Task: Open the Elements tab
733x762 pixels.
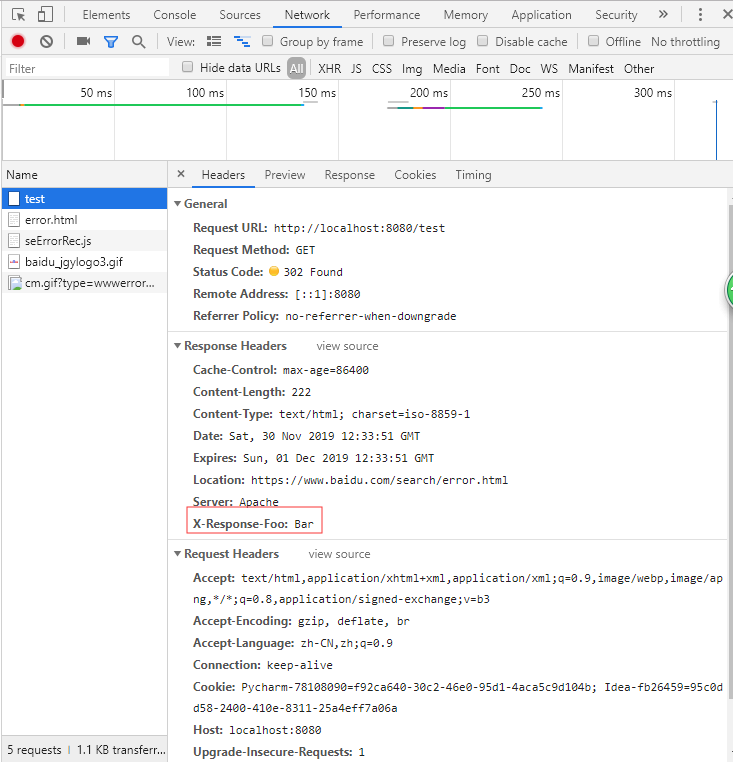Action: click(106, 15)
